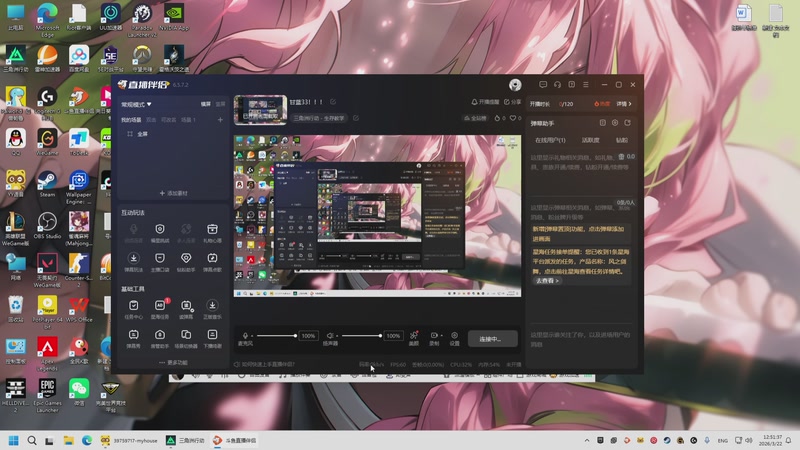Edit the stream category tag with its pencil icon
The height and width of the screenshot is (450, 800).
356,118
